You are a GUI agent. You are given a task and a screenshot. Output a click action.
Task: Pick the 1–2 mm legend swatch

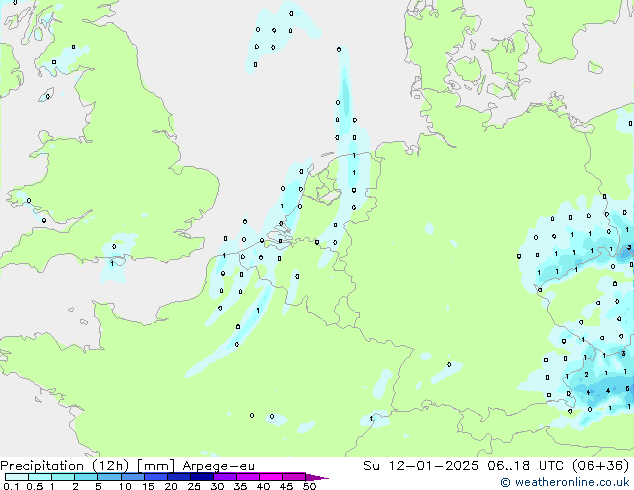tap(63, 477)
